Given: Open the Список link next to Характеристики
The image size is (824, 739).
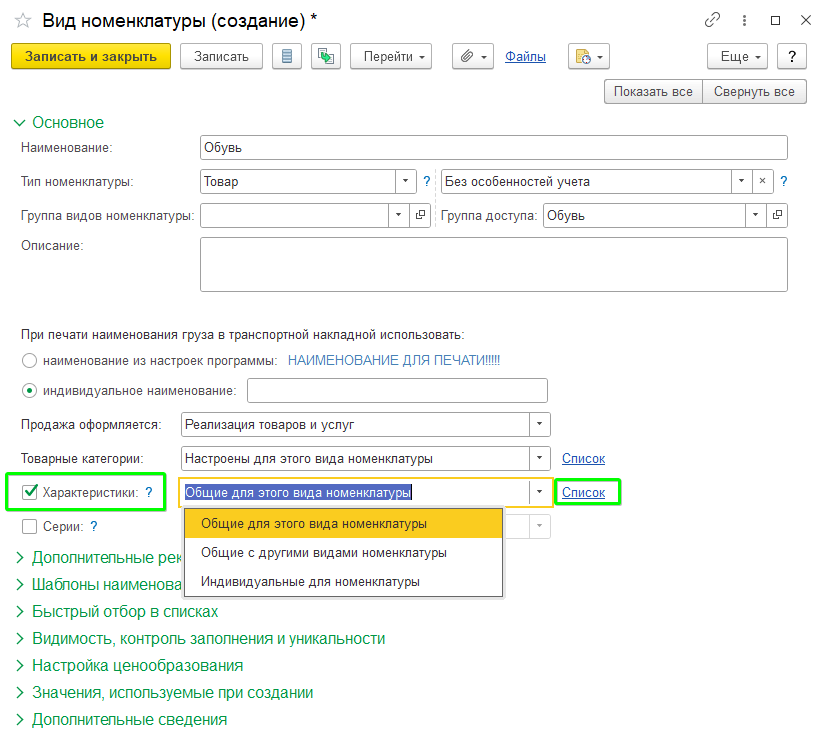Looking at the screenshot, I should coord(583,492).
